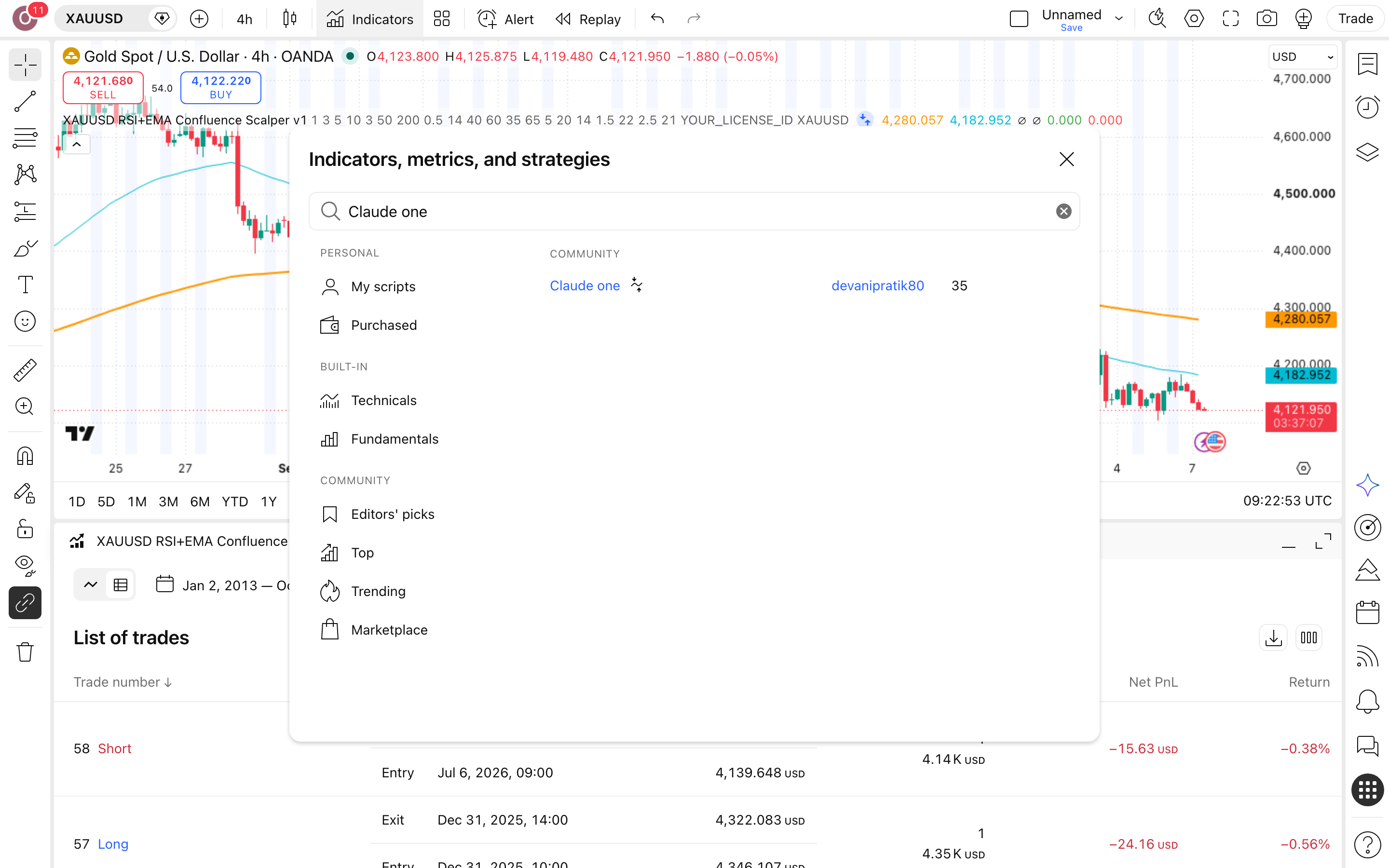
Task: Collapse the indicator legend chevron
Action: [76, 145]
